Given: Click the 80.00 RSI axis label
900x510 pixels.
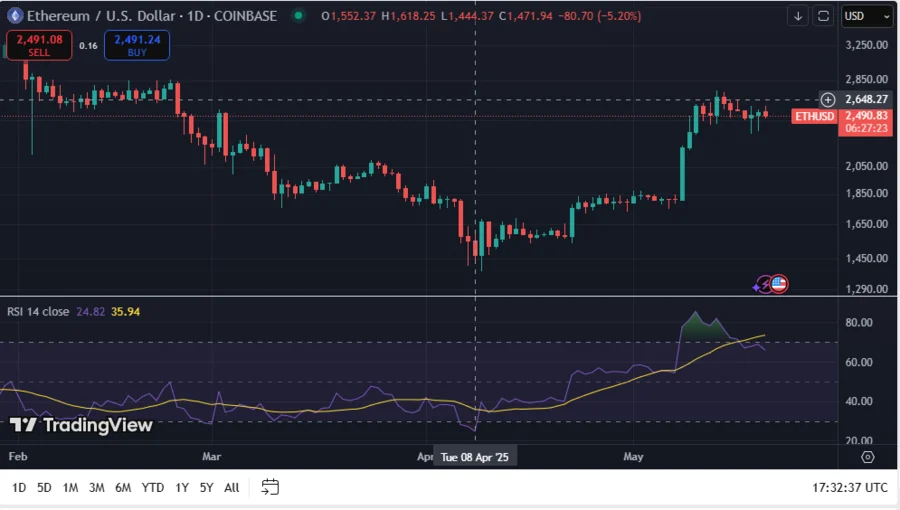Looking at the screenshot, I should [x=859, y=322].
